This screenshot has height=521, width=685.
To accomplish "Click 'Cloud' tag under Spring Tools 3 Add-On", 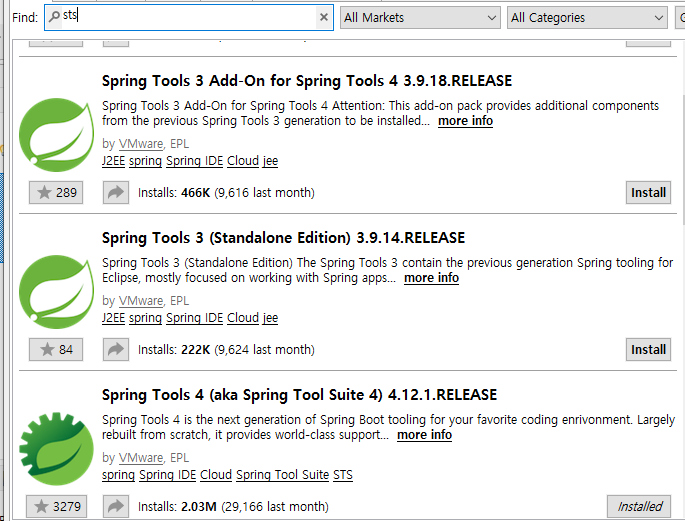I will point(243,161).
